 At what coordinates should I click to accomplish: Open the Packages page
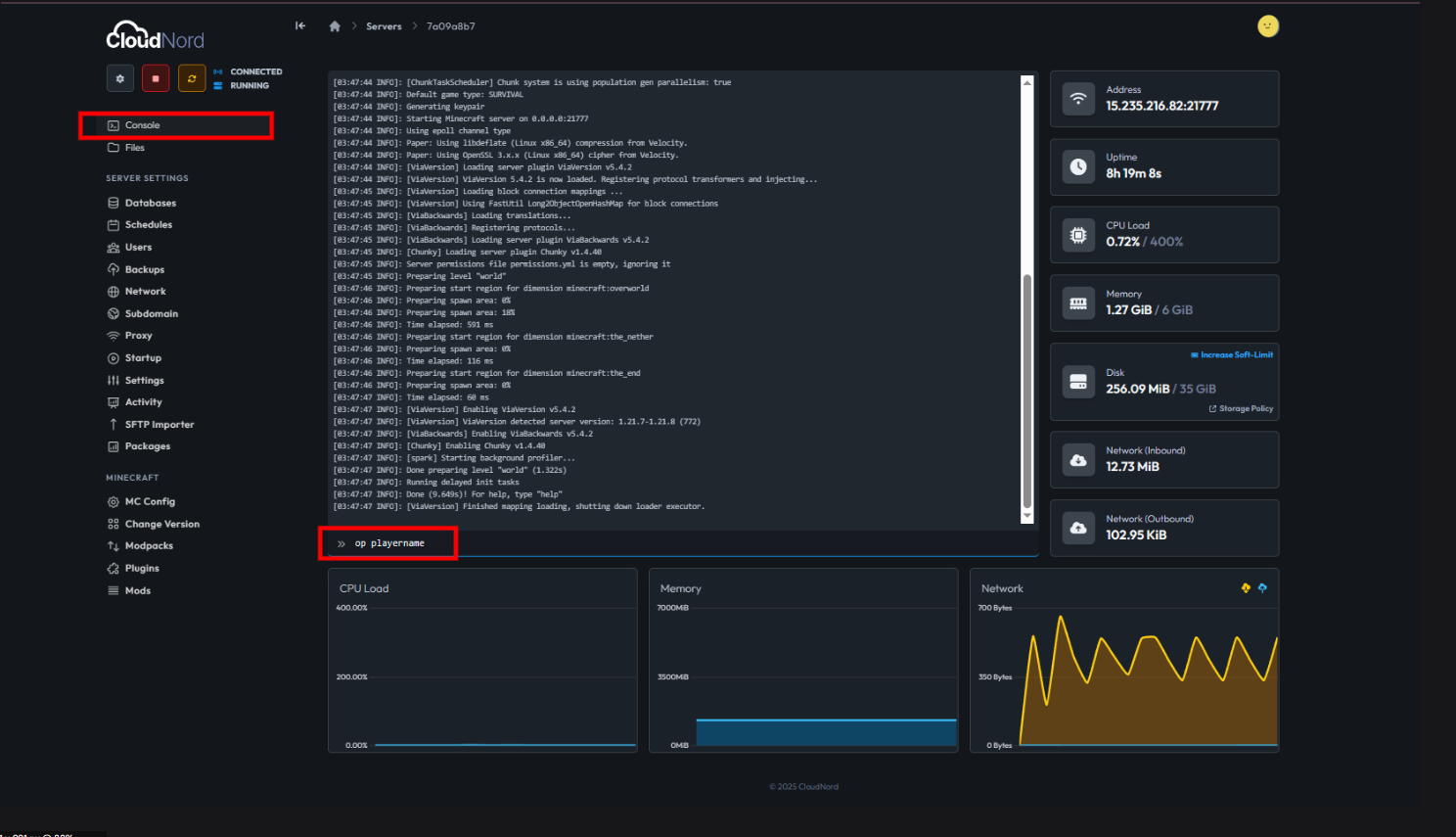click(147, 446)
